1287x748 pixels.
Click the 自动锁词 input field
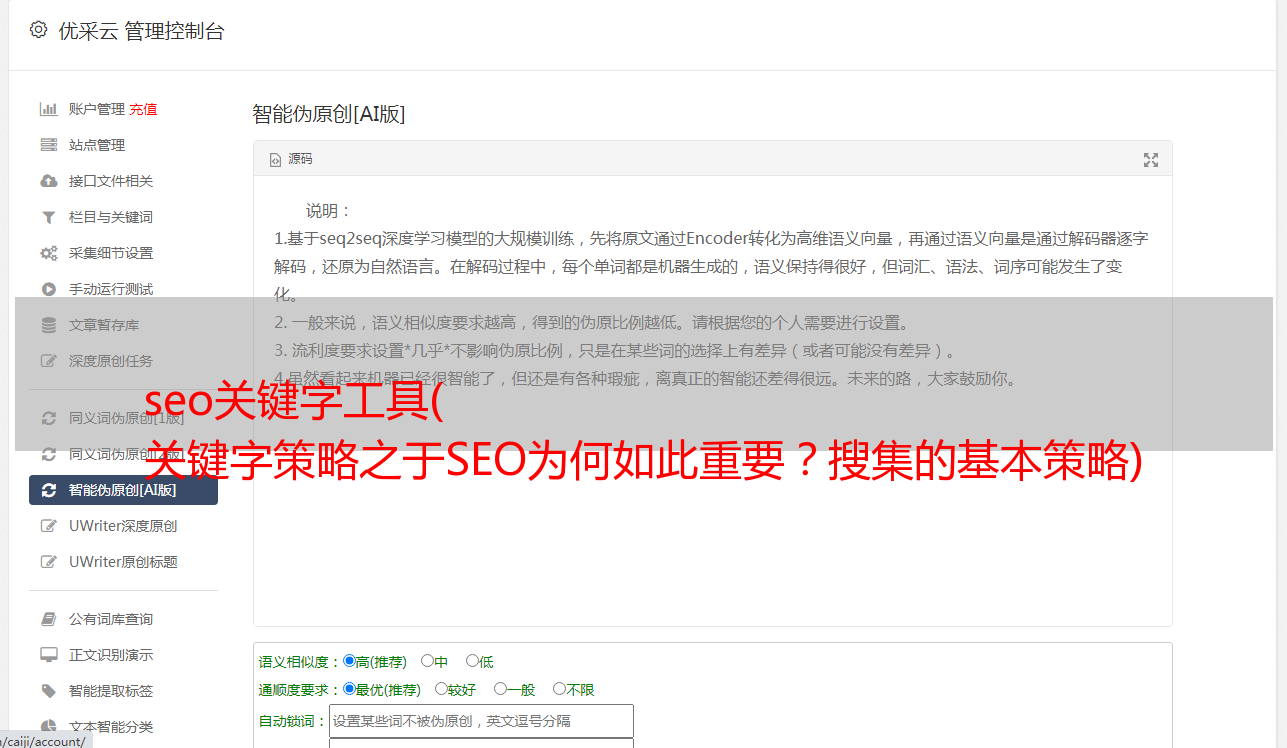coord(481,721)
